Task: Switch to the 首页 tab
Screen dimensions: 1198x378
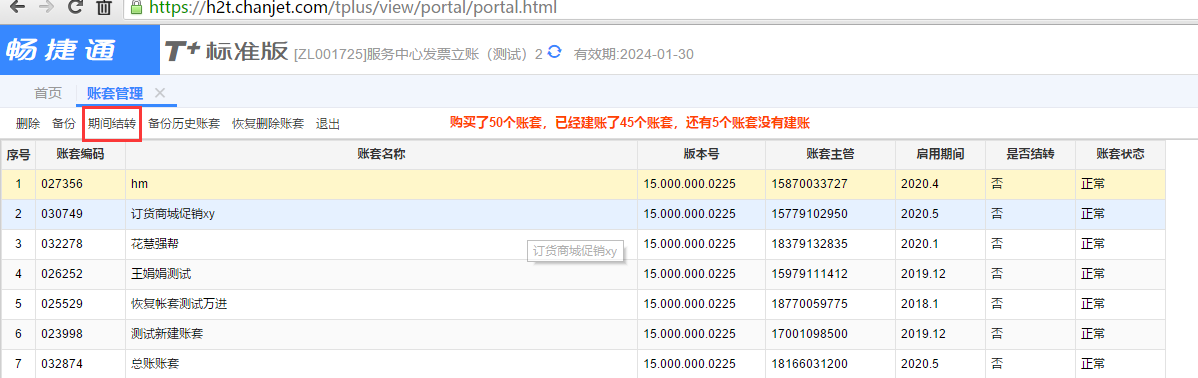Action: [x=48, y=93]
